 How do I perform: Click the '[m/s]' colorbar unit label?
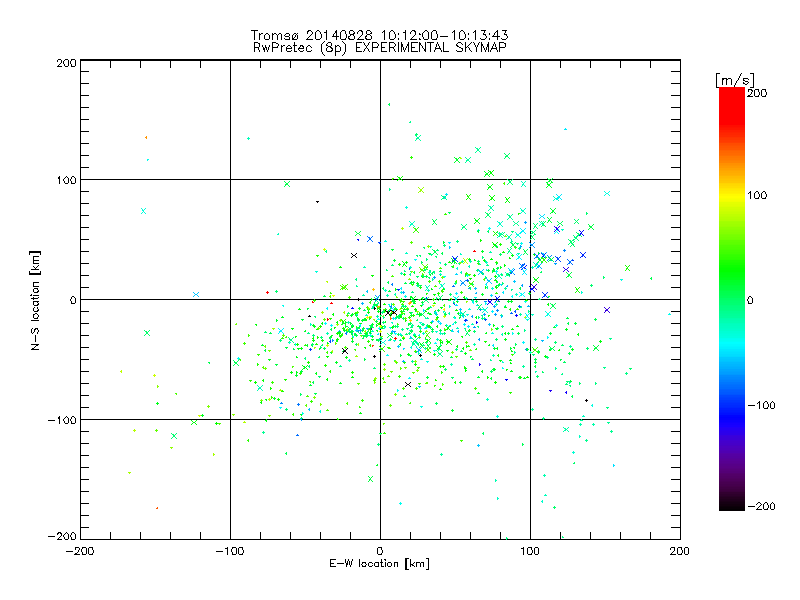click(734, 80)
